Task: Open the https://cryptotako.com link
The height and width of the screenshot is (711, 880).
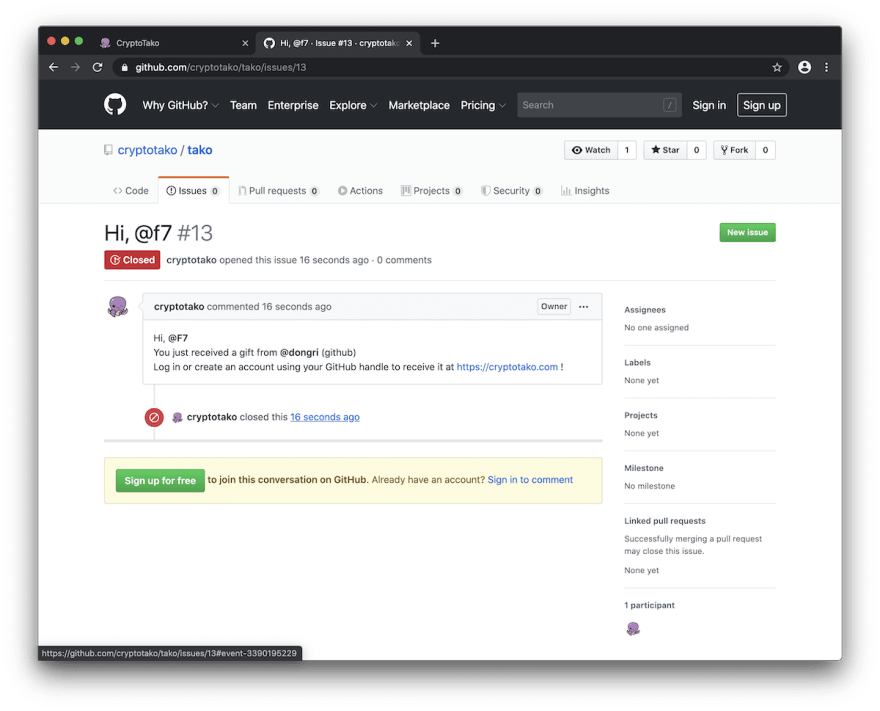Action: pyautogui.click(x=507, y=367)
